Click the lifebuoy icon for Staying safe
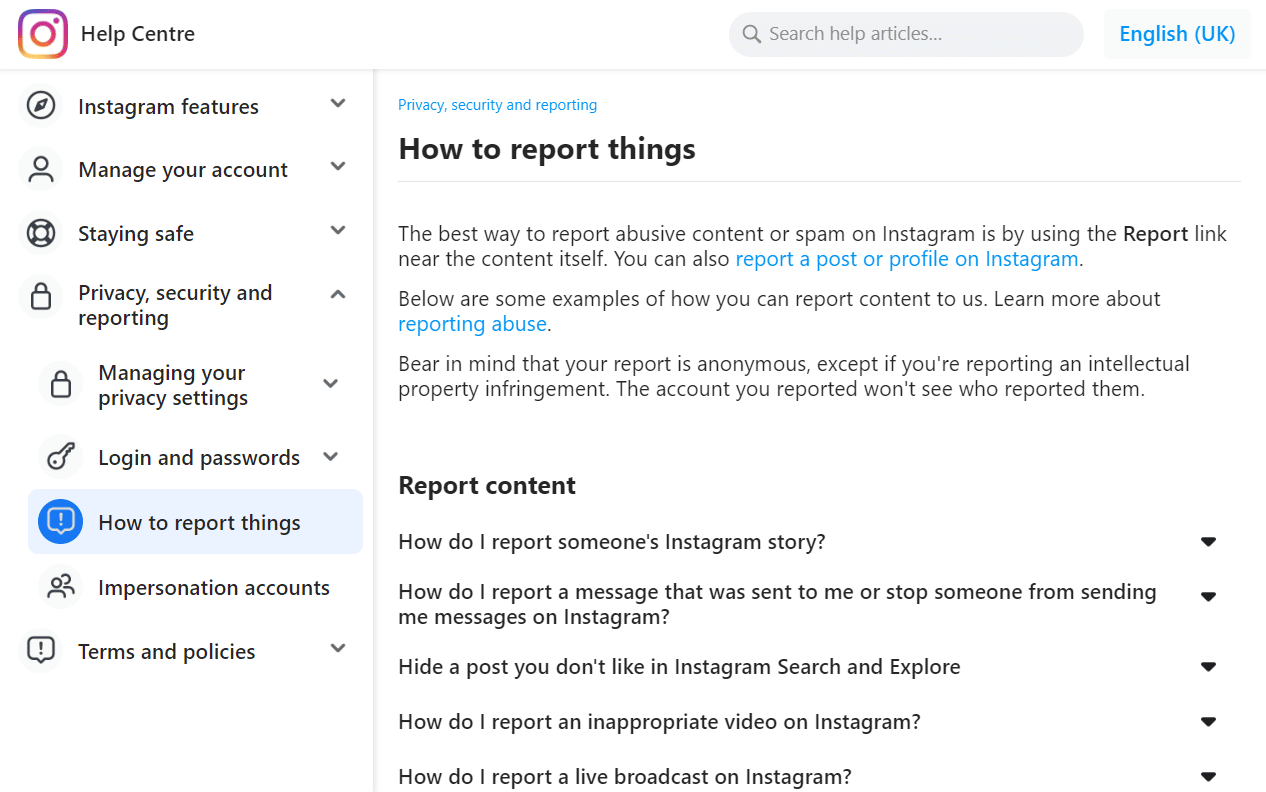Image resolution: width=1266 pixels, height=792 pixels. [x=41, y=233]
